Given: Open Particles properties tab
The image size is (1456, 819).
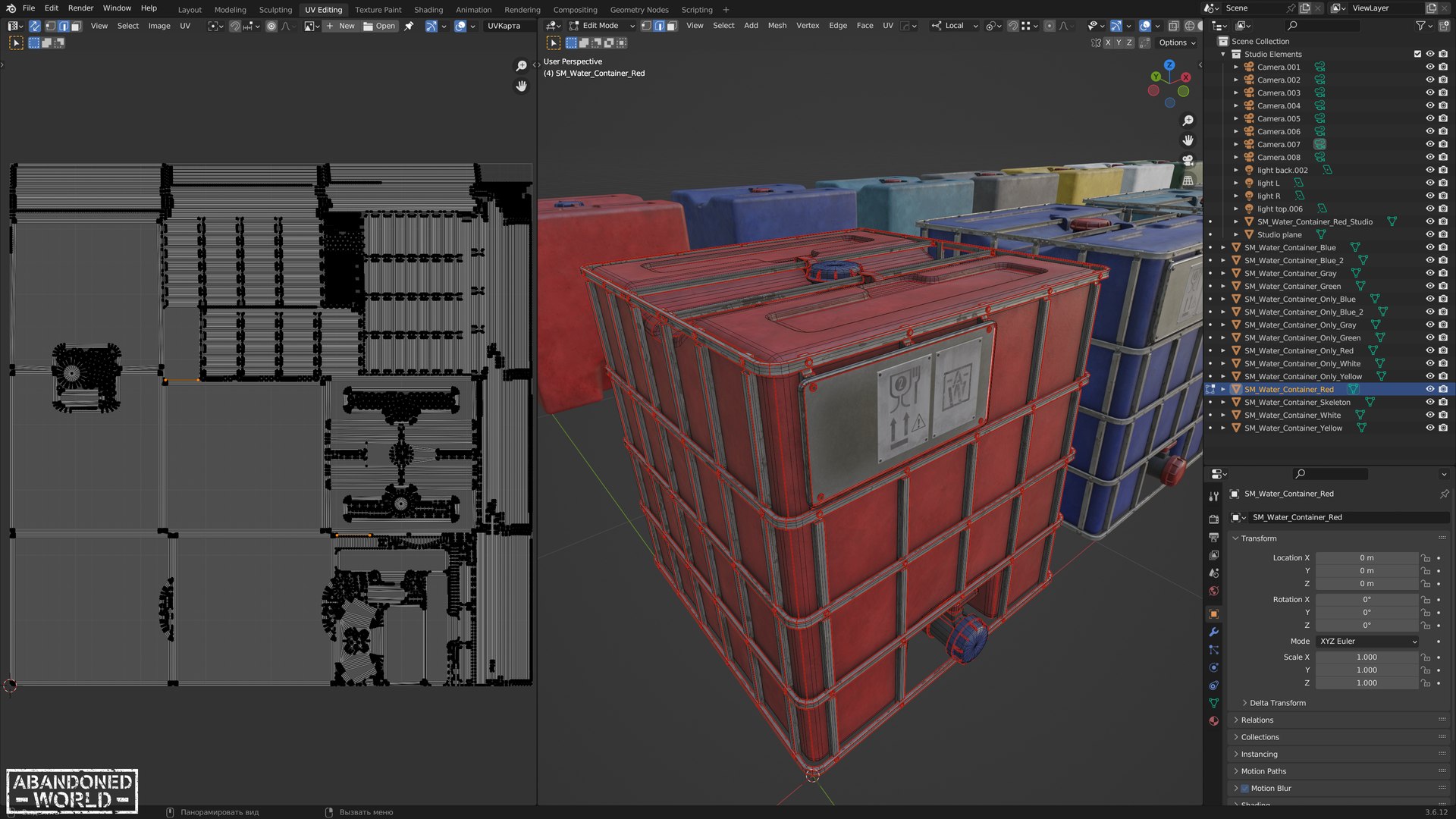Looking at the screenshot, I should (1213, 650).
